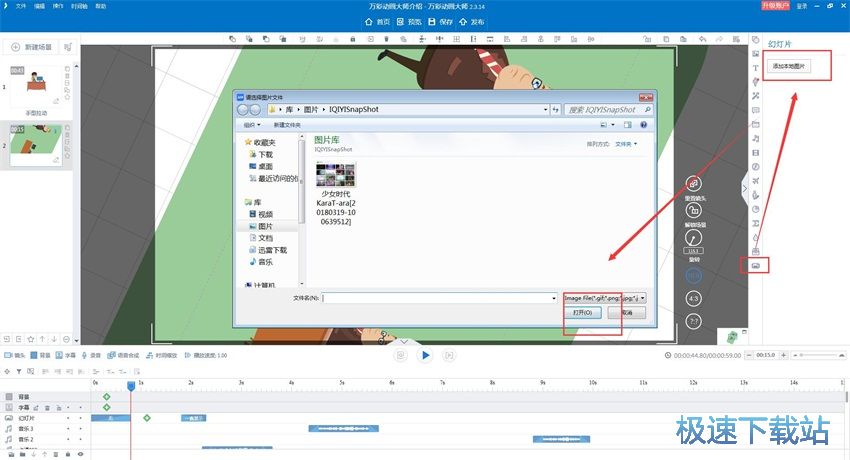
Task: Open the 编辑 menu
Action: click(40, 6)
